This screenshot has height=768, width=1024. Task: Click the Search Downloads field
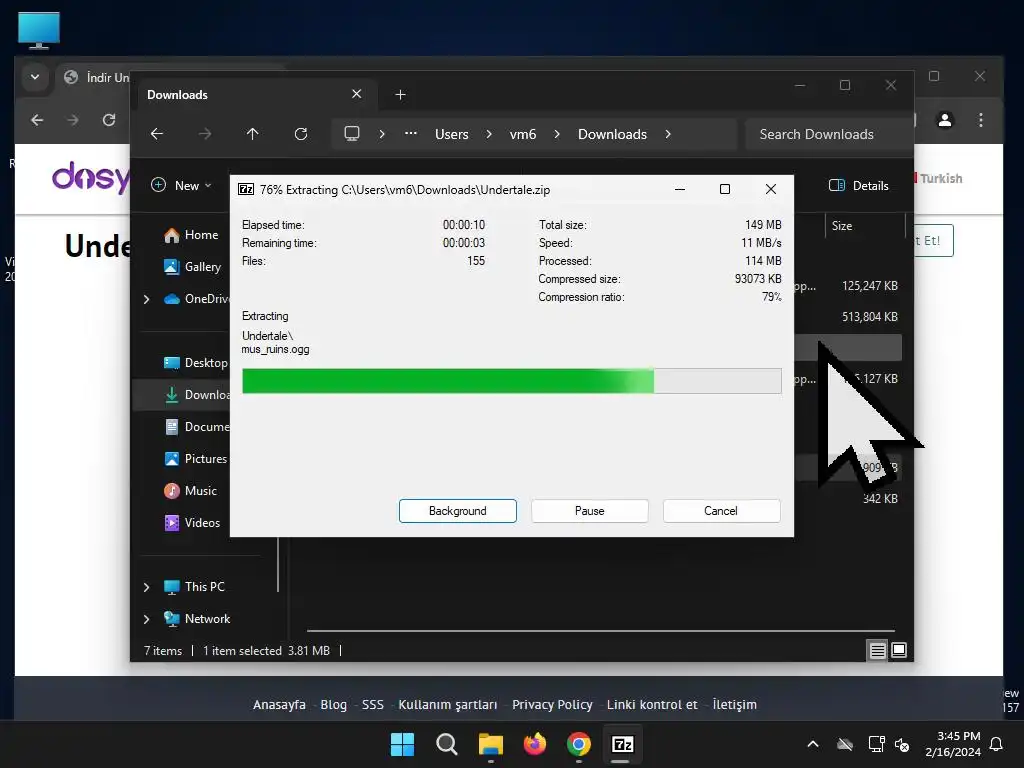click(828, 134)
